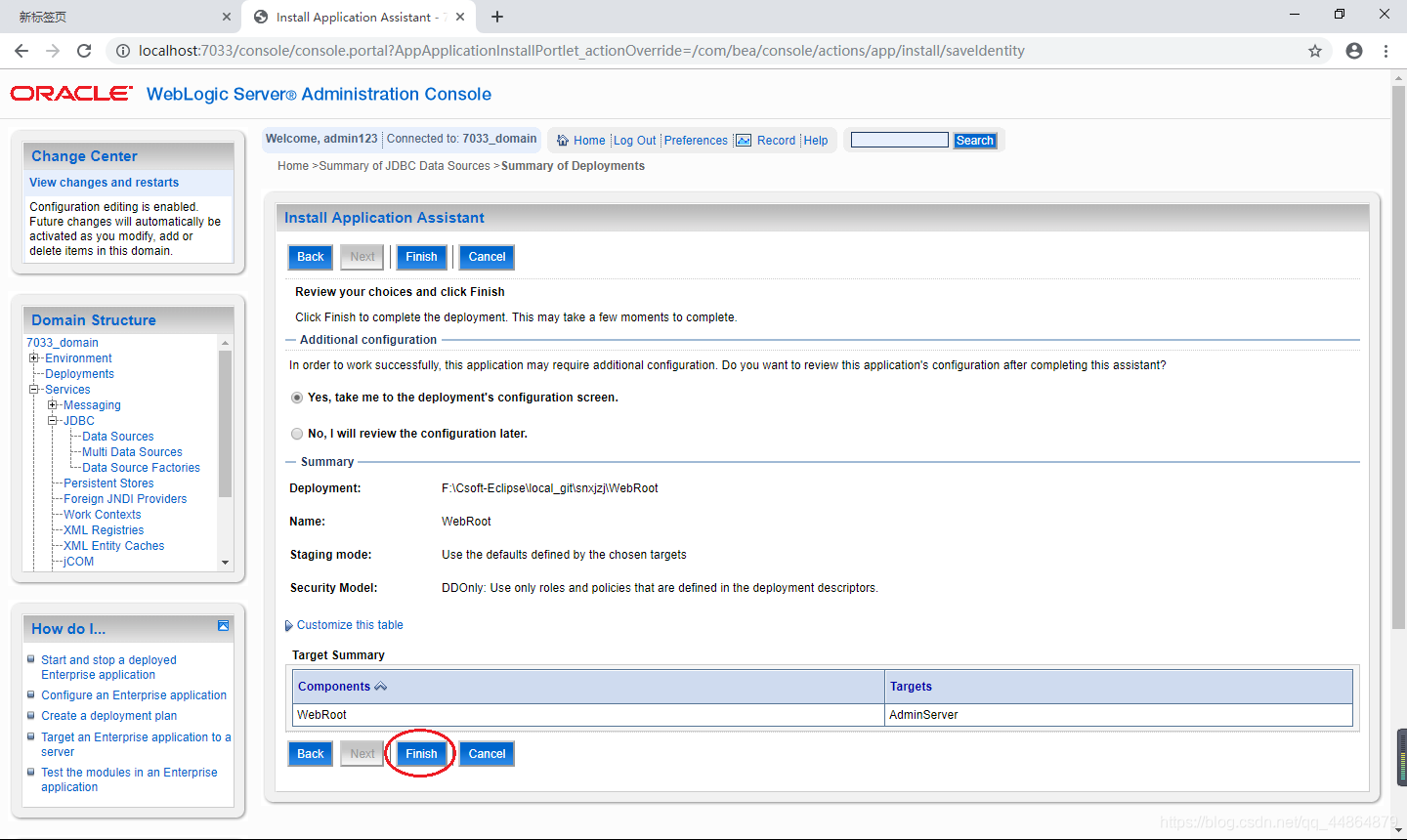Click the top Back button

[311, 257]
